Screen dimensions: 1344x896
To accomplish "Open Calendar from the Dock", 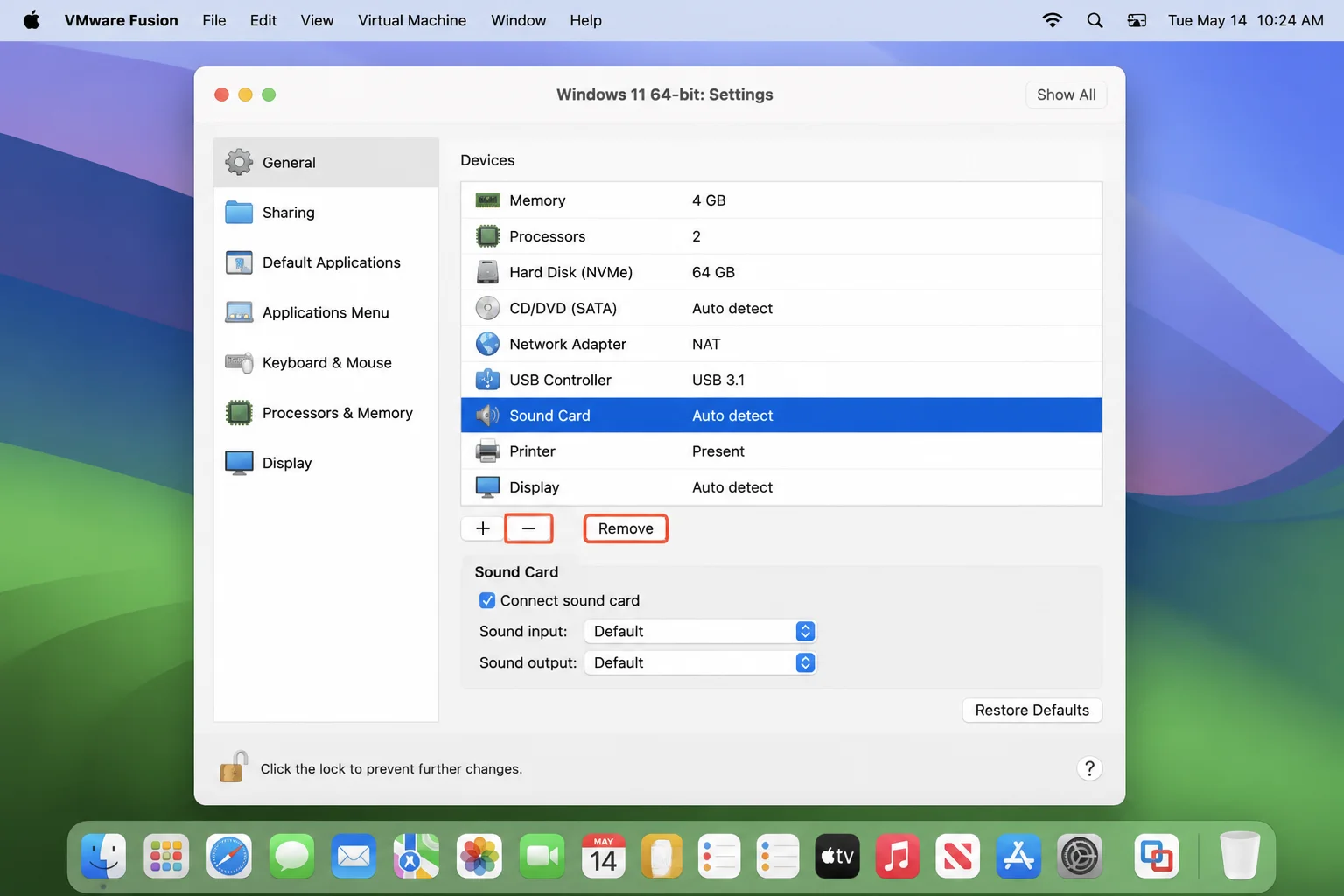I will click(604, 856).
